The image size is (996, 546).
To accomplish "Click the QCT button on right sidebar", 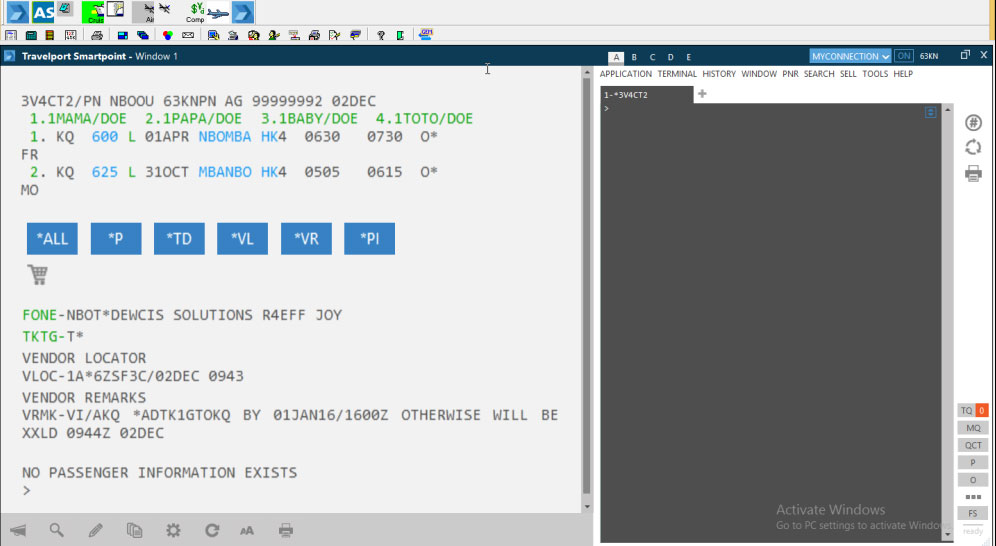I will [972, 445].
